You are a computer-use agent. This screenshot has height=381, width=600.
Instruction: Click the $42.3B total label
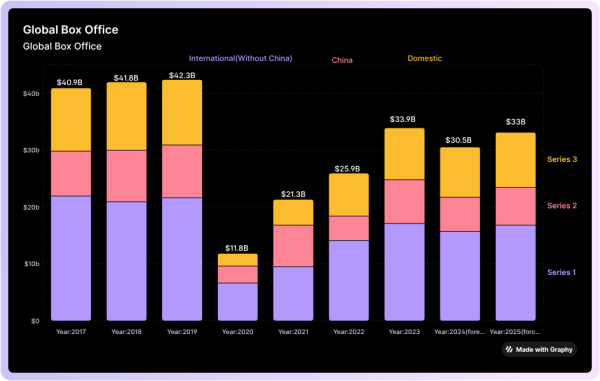pyautogui.click(x=182, y=75)
